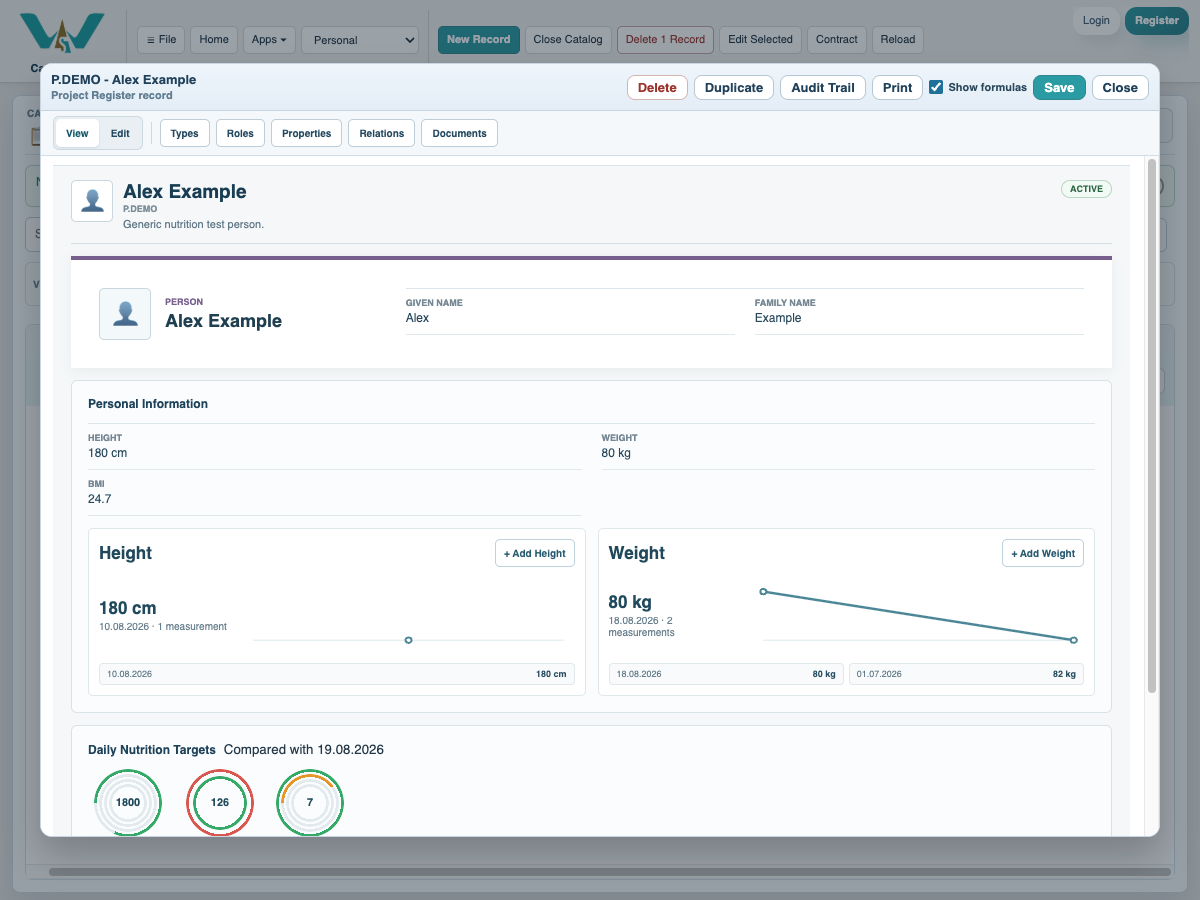Click the BMI value 24.7
This screenshot has height=900, width=1200.
(100, 499)
